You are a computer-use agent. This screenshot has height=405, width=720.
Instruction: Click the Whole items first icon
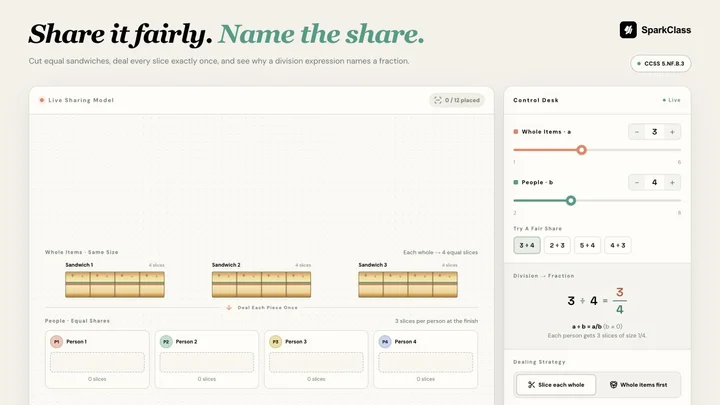(x=613, y=385)
